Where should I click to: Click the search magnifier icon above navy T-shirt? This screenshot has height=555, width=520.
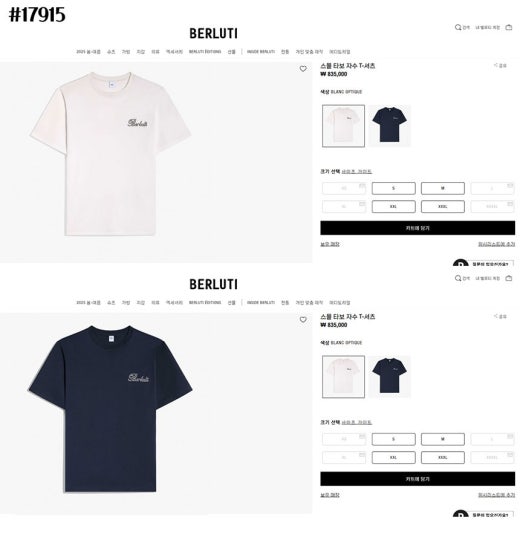coord(458,278)
